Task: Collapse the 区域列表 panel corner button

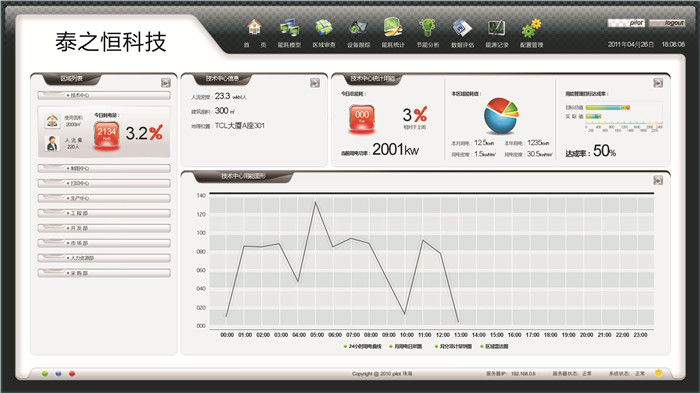Action: coord(166,83)
